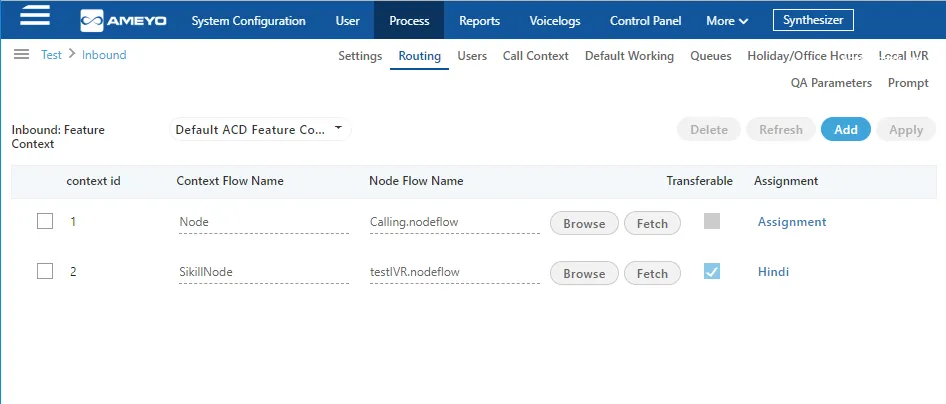
Task: Click the Refresh button
Action: pyautogui.click(x=781, y=130)
